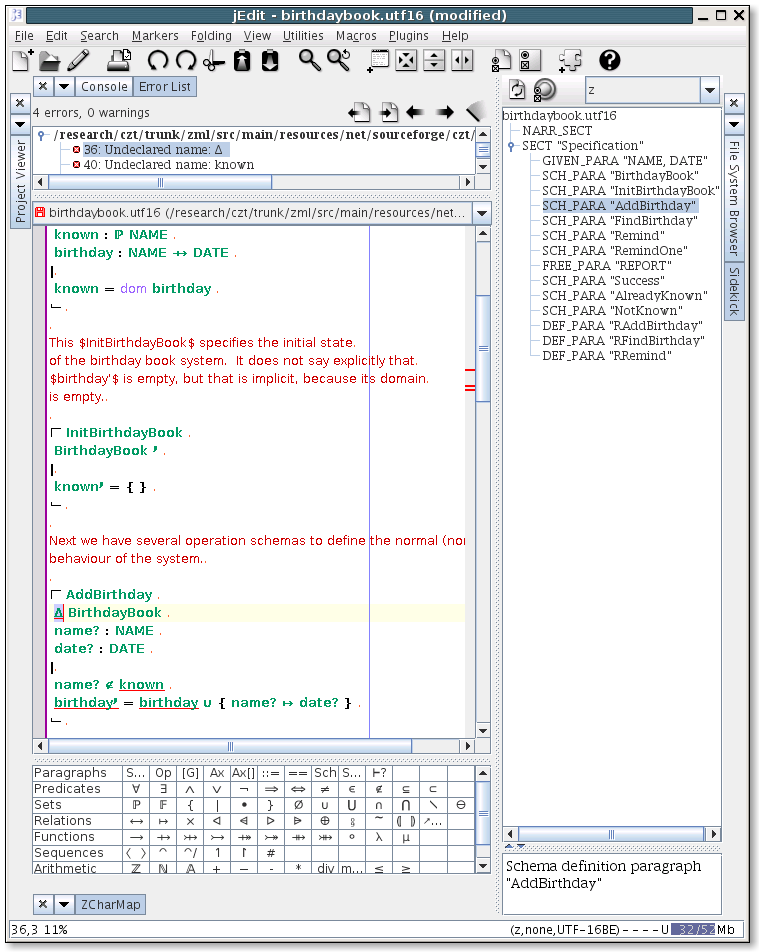Insert the Sch schema character

pyautogui.click(x=325, y=773)
